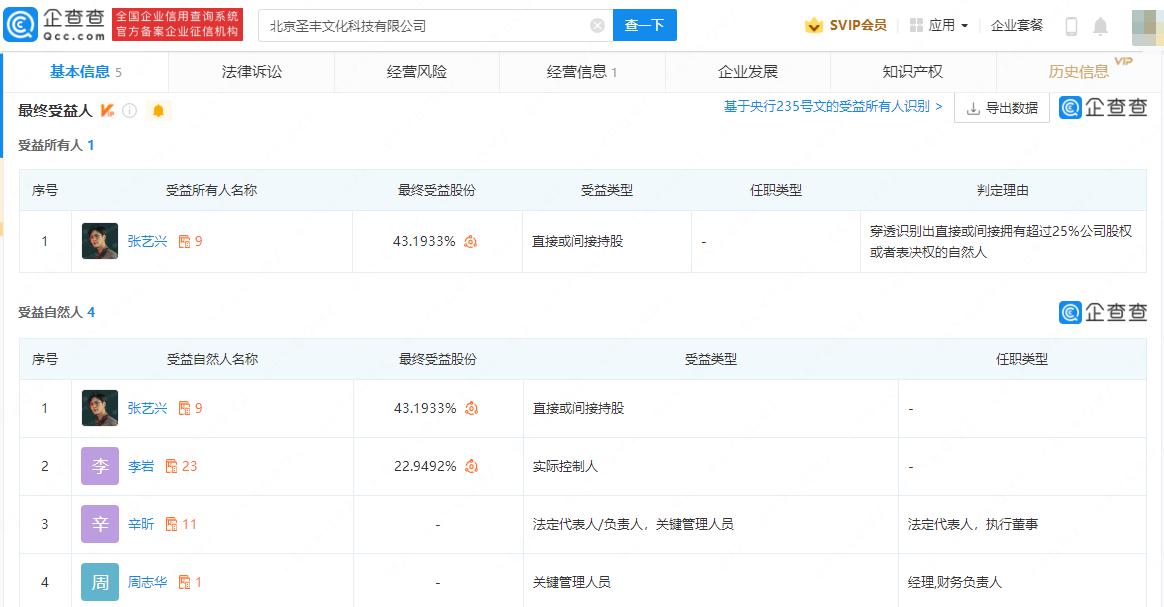Click the mobile phone icon in header
The image size is (1164, 607).
(x=1071, y=26)
